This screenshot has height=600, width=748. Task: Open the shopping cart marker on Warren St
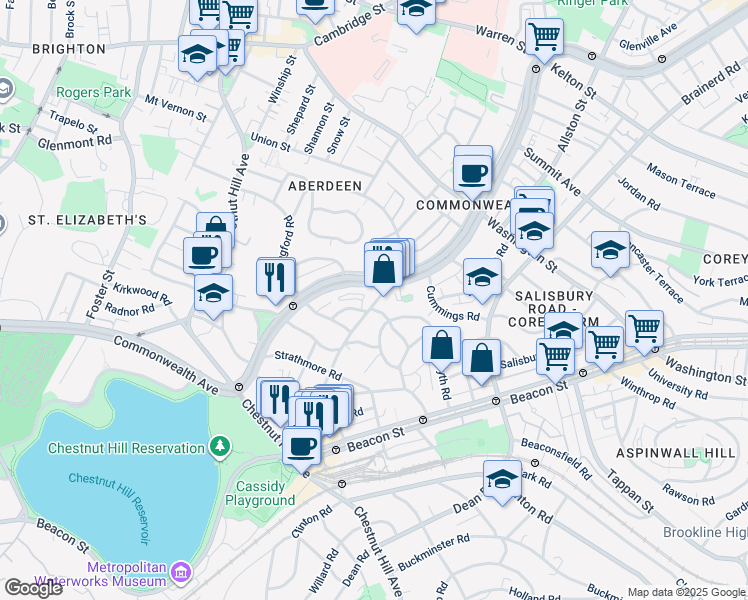544,38
